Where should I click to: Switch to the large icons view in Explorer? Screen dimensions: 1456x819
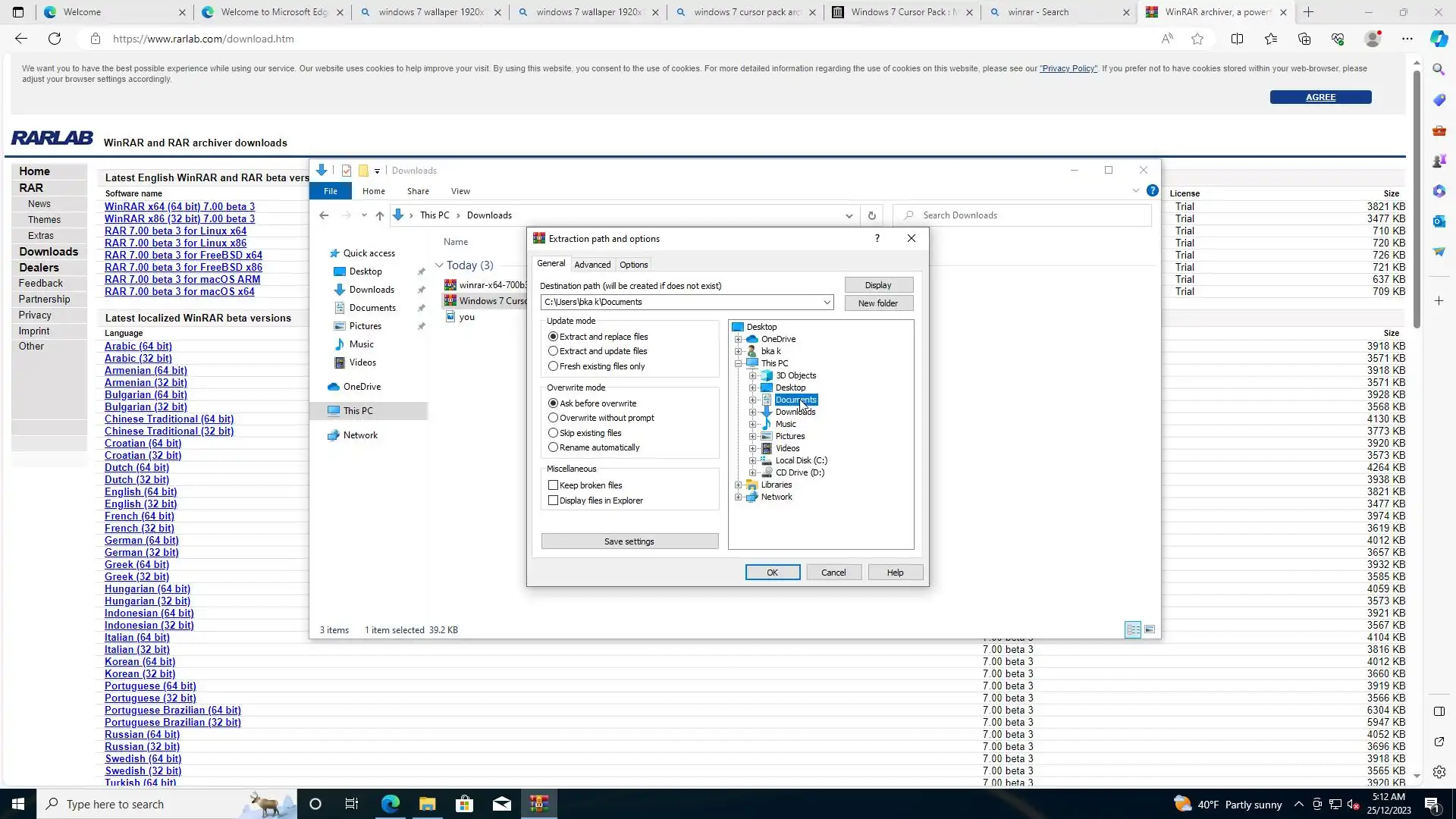pos(1150,630)
